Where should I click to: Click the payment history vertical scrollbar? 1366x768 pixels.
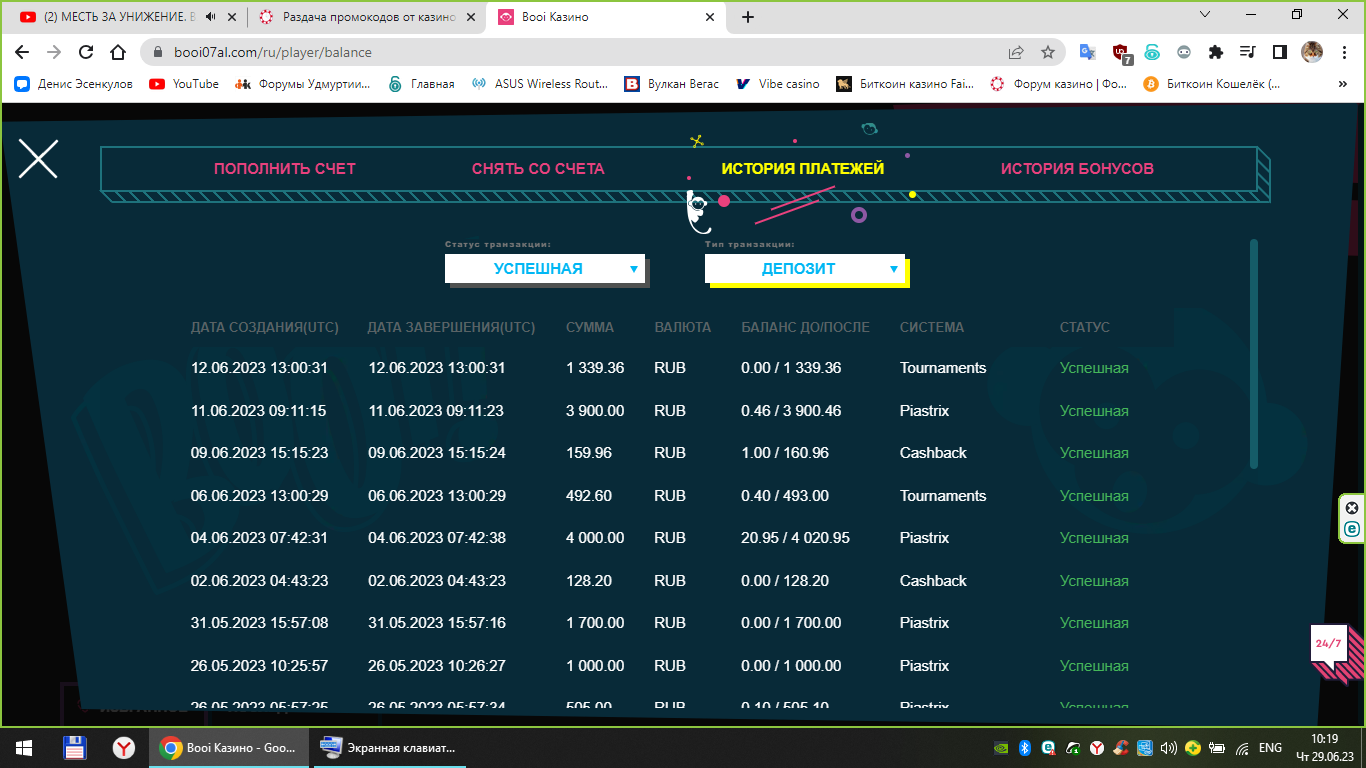[1254, 354]
